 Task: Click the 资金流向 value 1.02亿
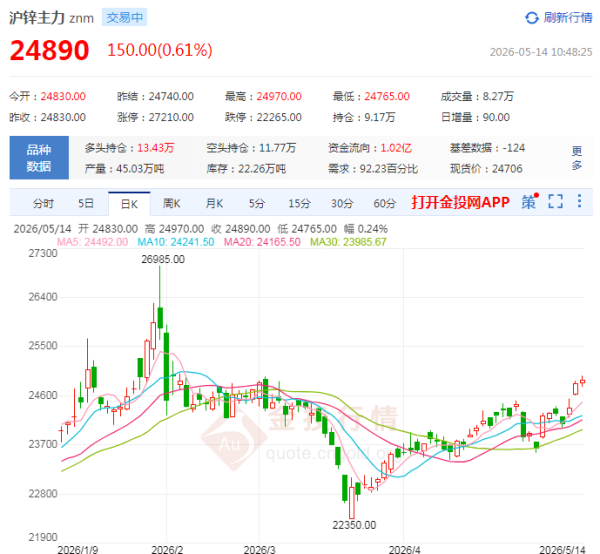(x=396, y=148)
